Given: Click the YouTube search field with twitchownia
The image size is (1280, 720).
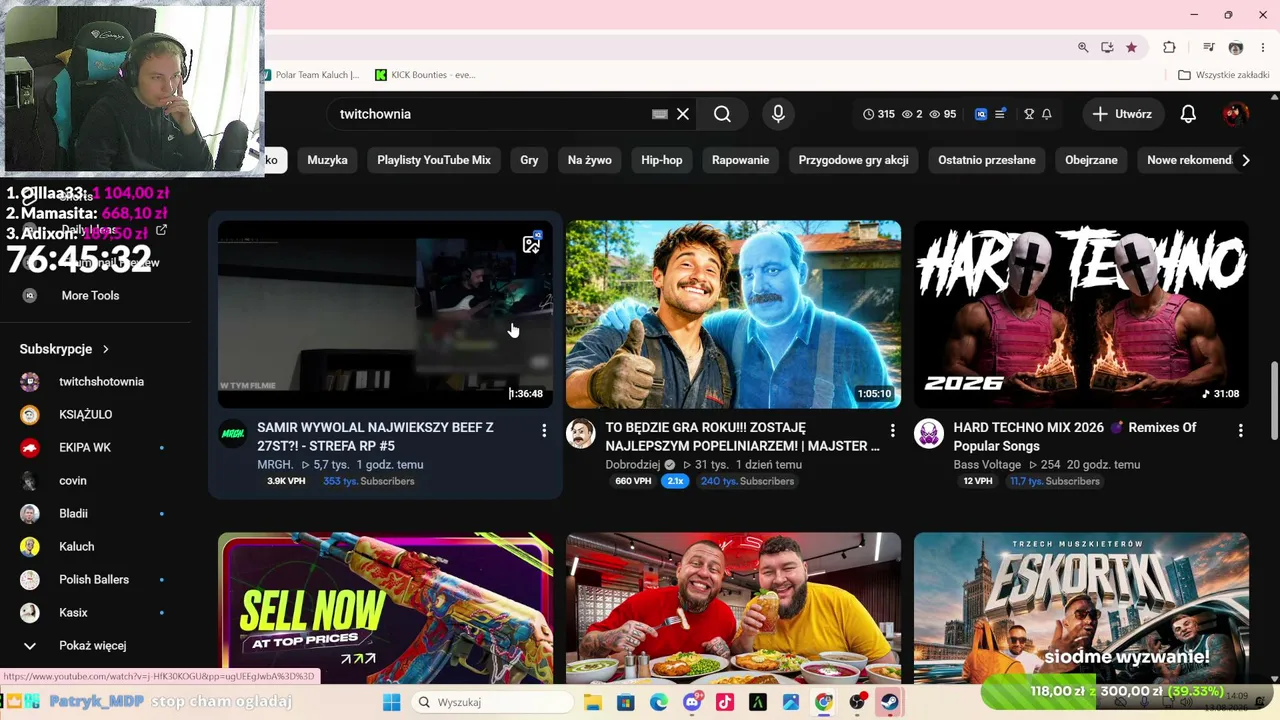Looking at the screenshot, I should pyautogui.click(x=490, y=114).
